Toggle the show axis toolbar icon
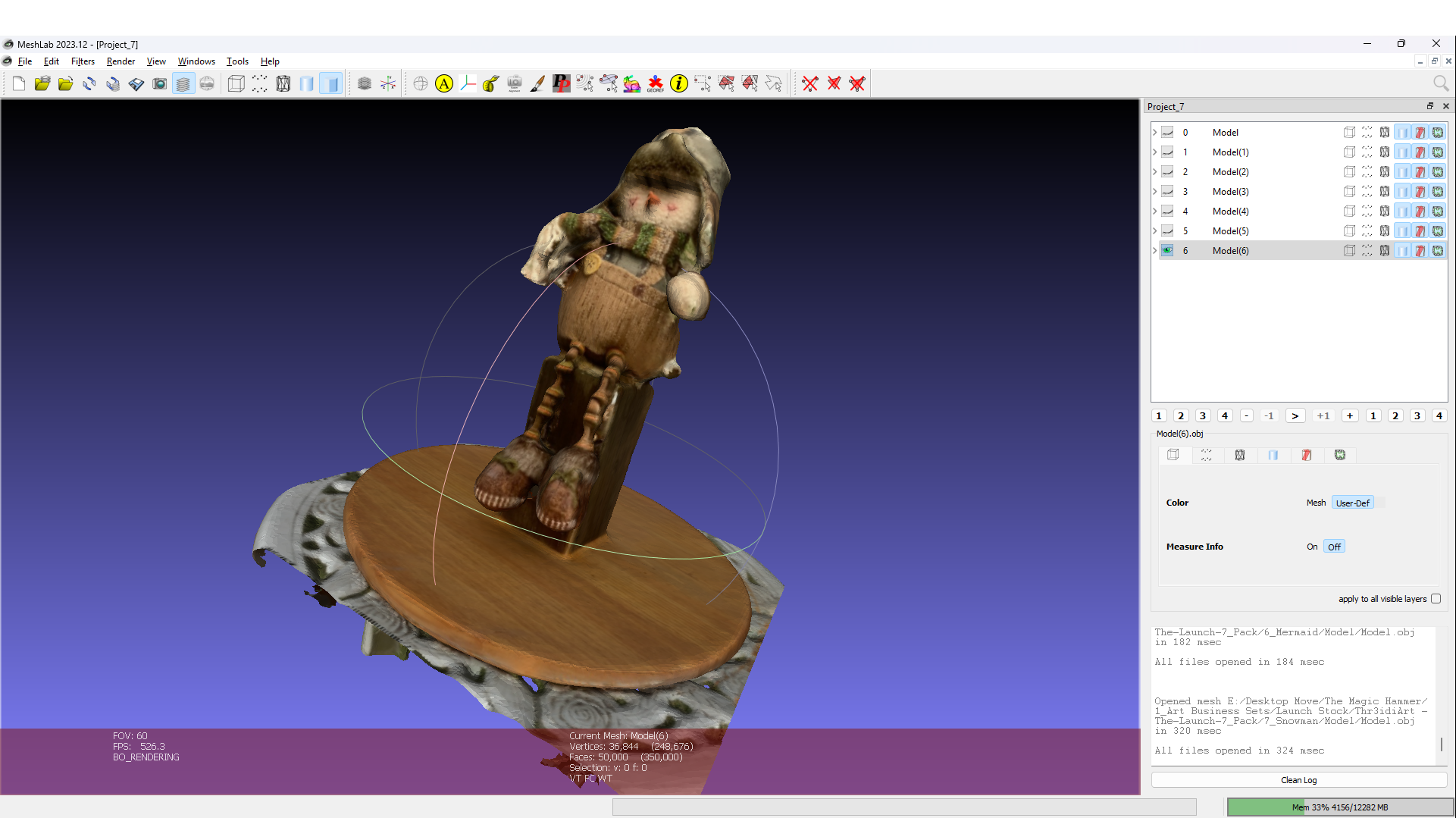 point(388,83)
